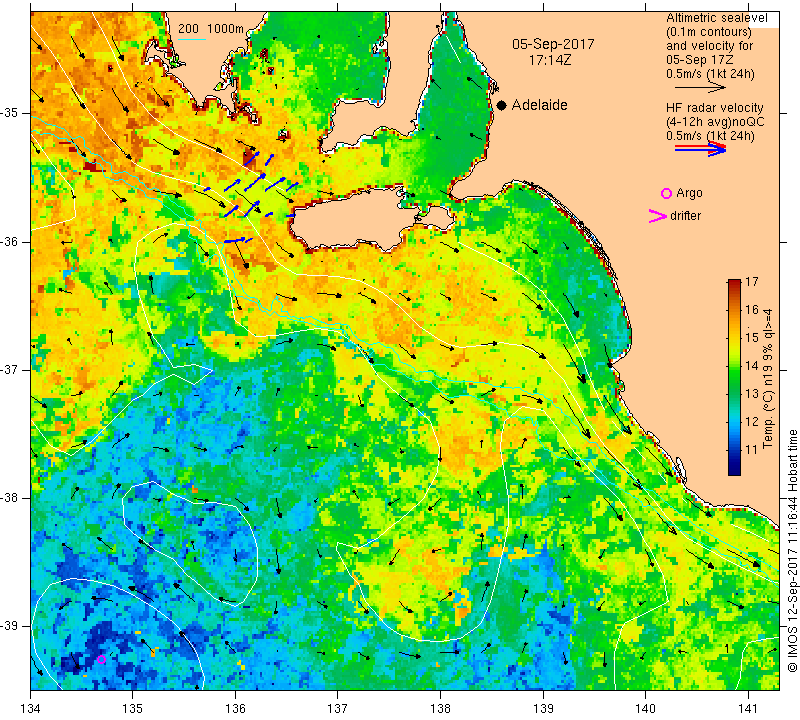Image resolution: width=800 pixels, height=720 pixels.
Task: Click the 140 longitude axis label
Action: pos(645,708)
